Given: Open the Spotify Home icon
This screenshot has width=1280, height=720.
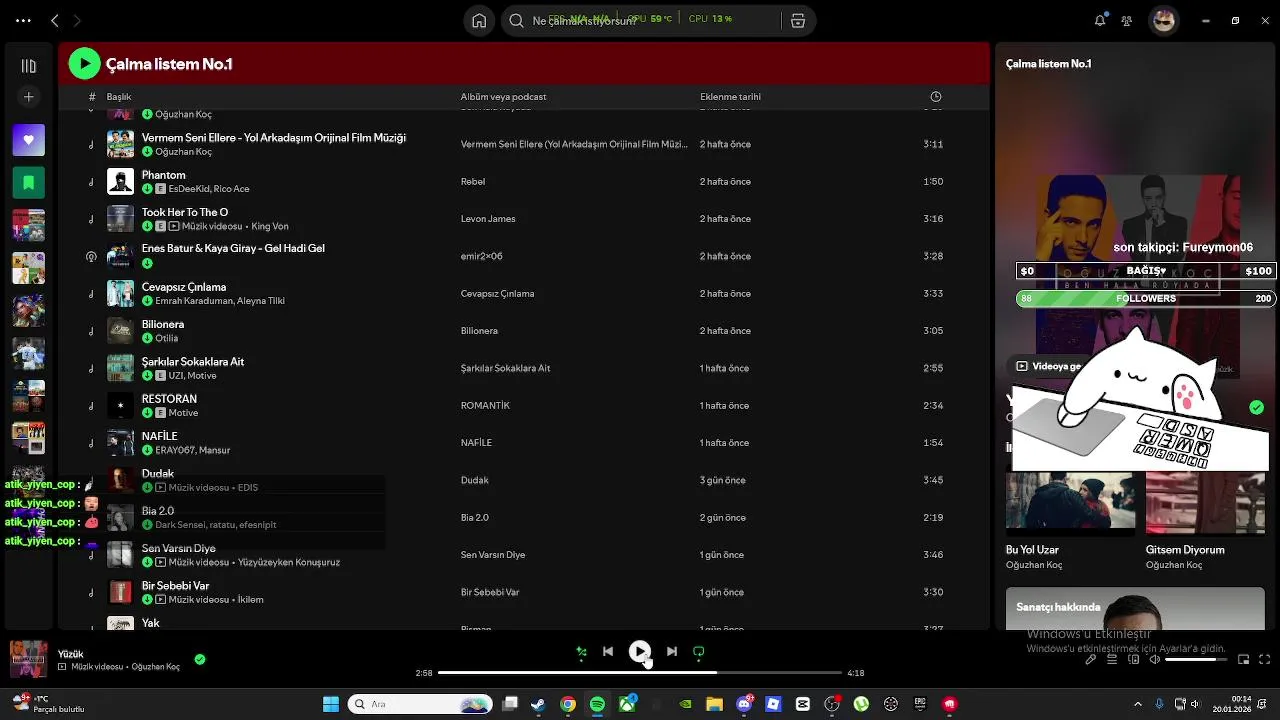Looking at the screenshot, I should (x=479, y=20).
